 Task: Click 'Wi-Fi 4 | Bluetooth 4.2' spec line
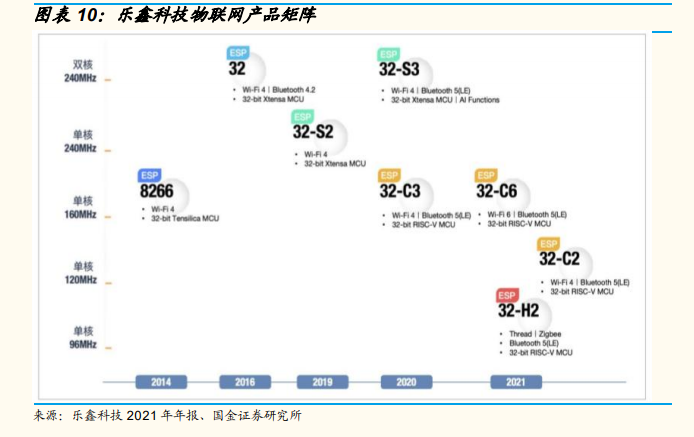point(279,90)
